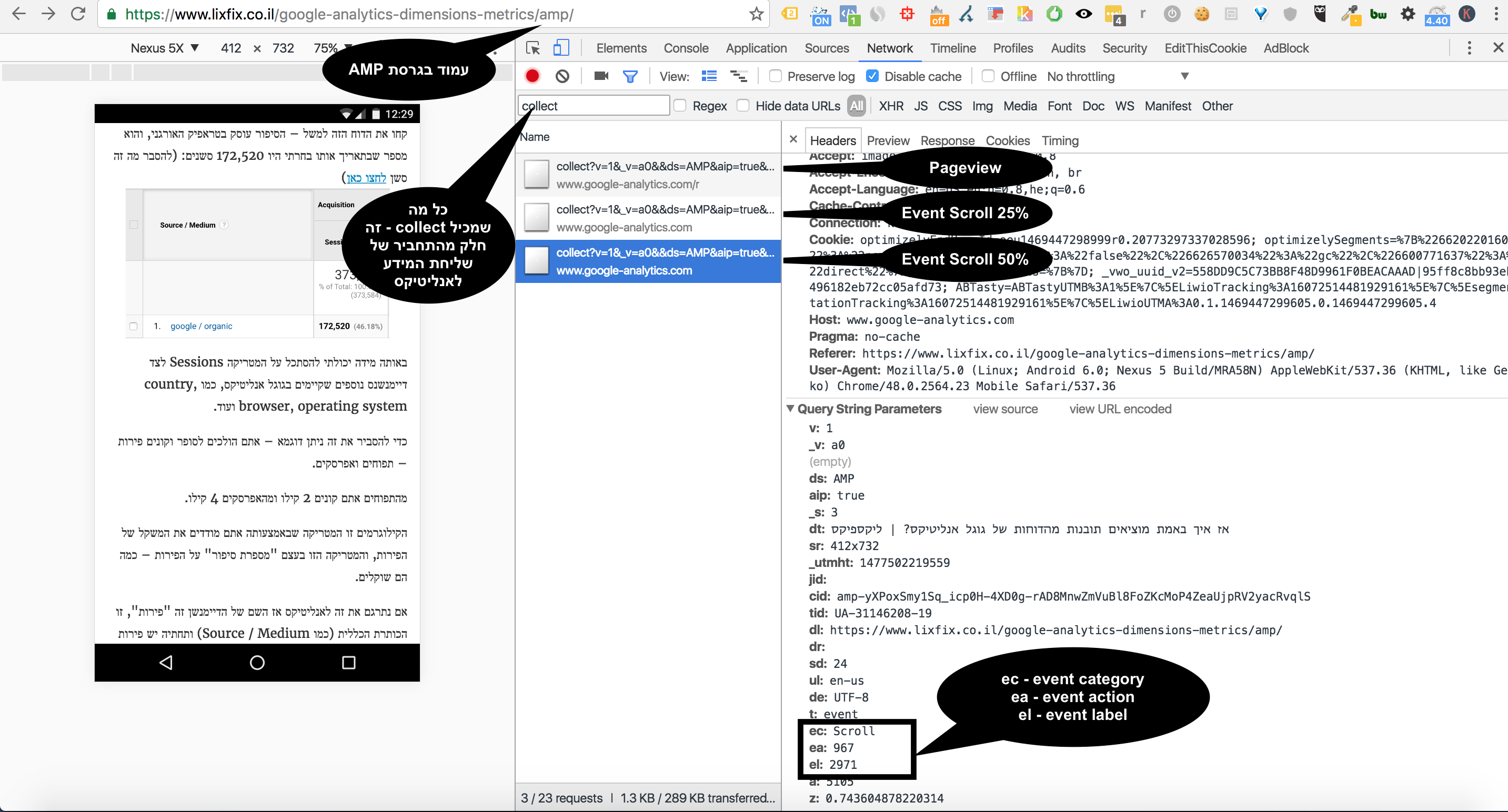Select the collect request to google-analytics.com/r
Image resolution: width=1508 pixels, height=812 pixels.
648,175
